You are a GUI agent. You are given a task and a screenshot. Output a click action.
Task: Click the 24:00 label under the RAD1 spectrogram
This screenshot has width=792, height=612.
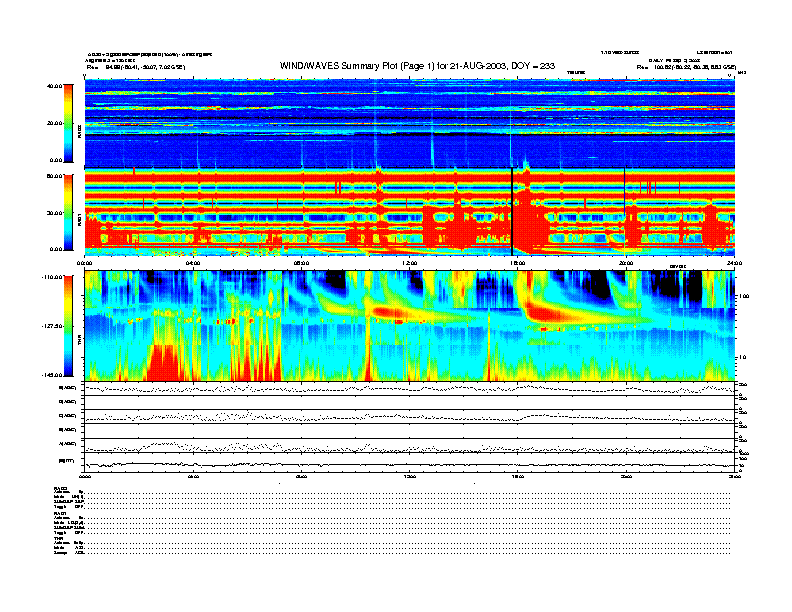point(734,263)
